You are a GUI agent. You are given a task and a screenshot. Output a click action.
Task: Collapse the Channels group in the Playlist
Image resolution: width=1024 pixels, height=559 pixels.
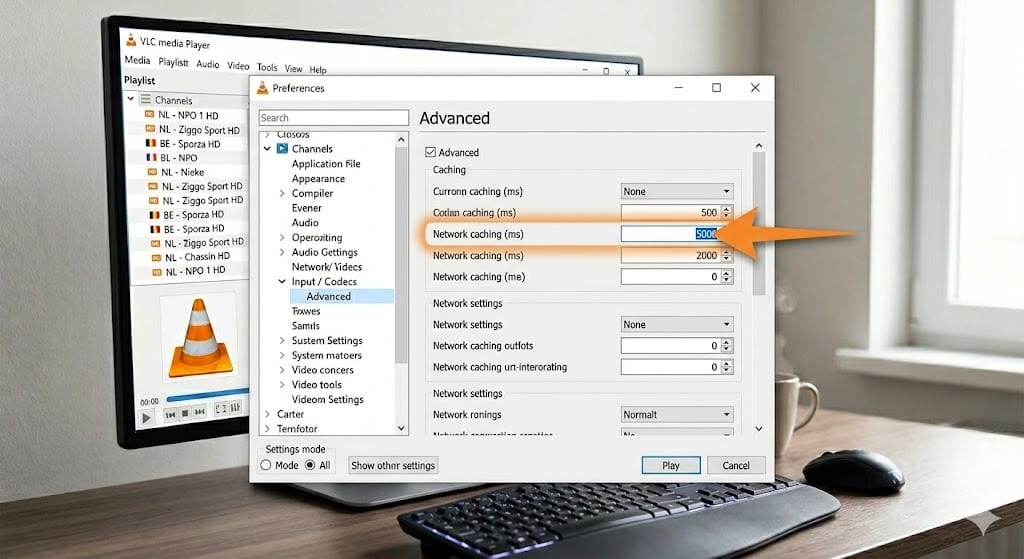point(131,99)
